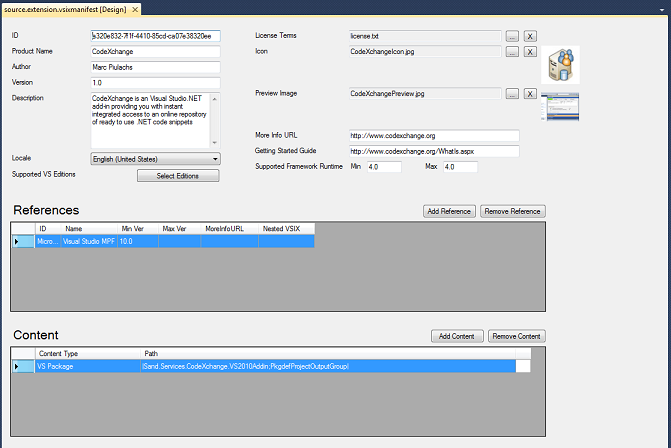The width and height of the screenshot is (671, 448).
Task: Clear the Preview Image with X
Action: point(530,93)
